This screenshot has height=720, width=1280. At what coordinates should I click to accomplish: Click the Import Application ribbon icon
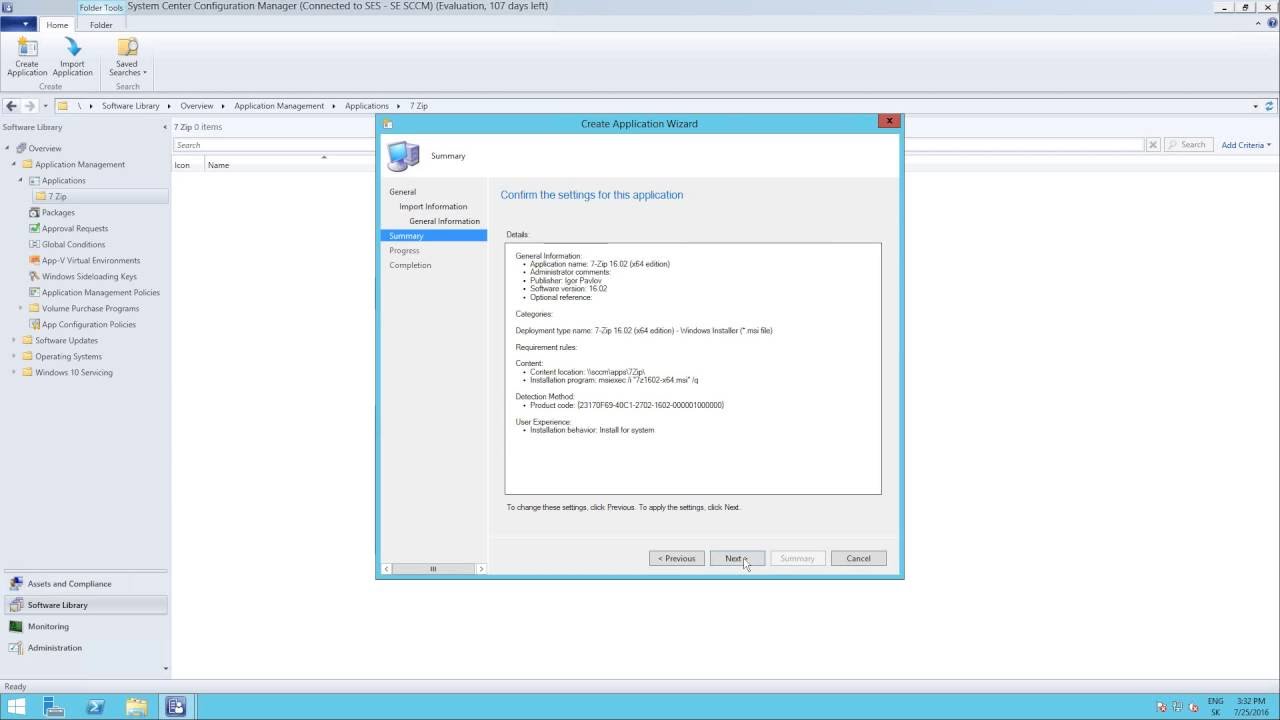(x=72, y=56)
